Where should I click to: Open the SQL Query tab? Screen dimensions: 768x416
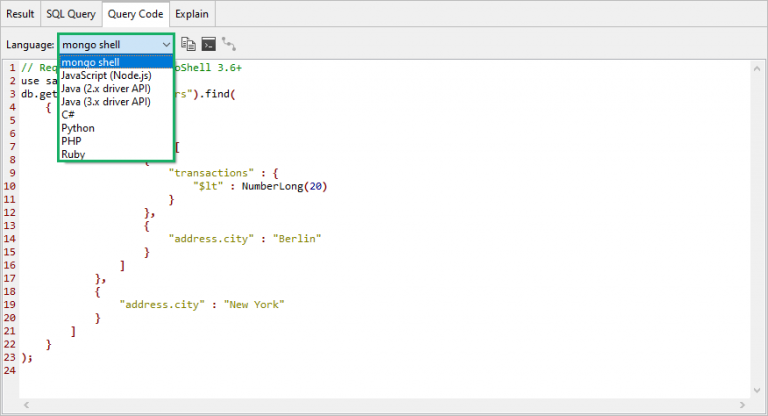coord(72,14)
